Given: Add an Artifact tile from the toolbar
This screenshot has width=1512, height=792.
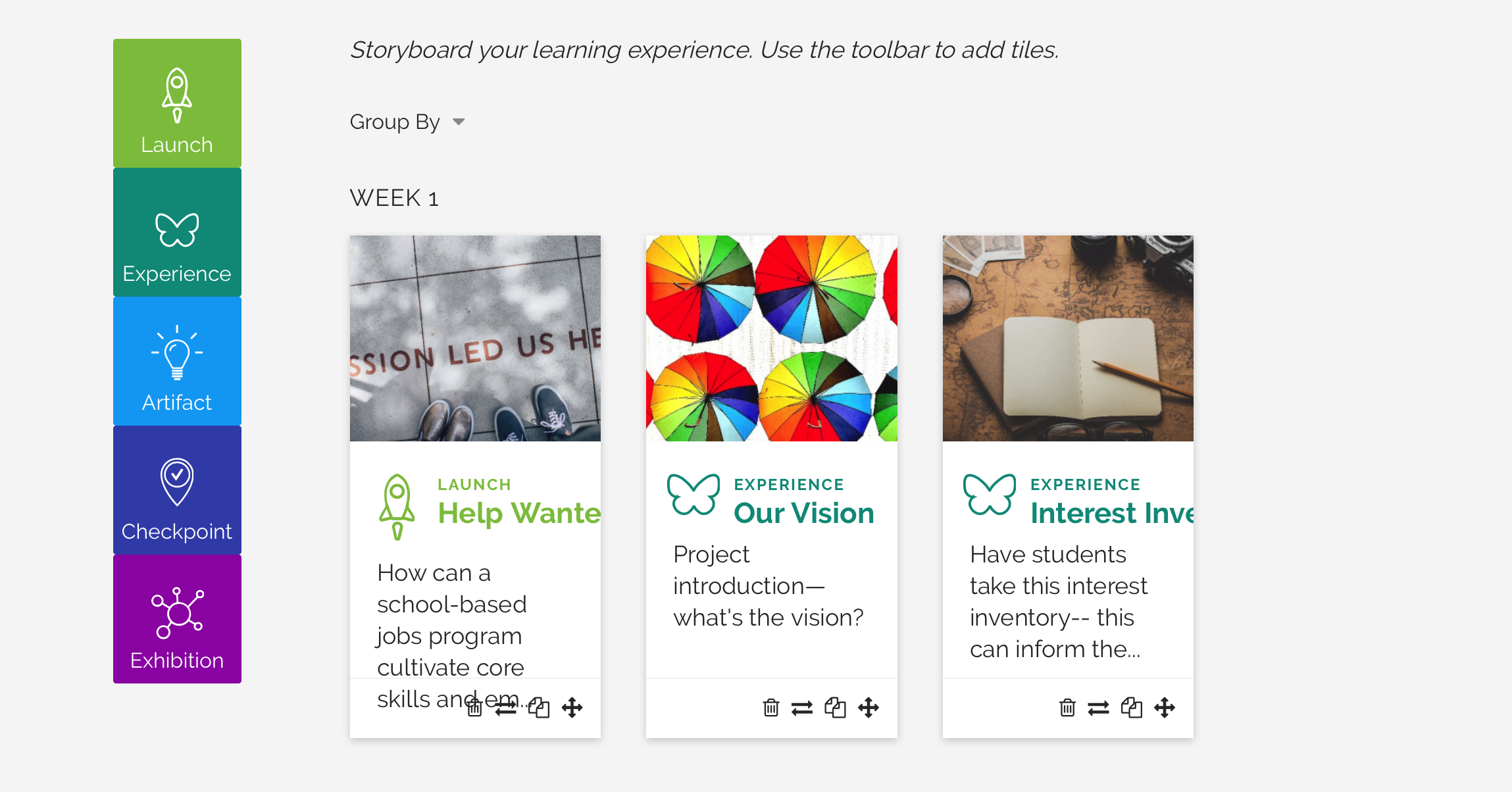Looking at the screenshot, I should pos(177,361).
